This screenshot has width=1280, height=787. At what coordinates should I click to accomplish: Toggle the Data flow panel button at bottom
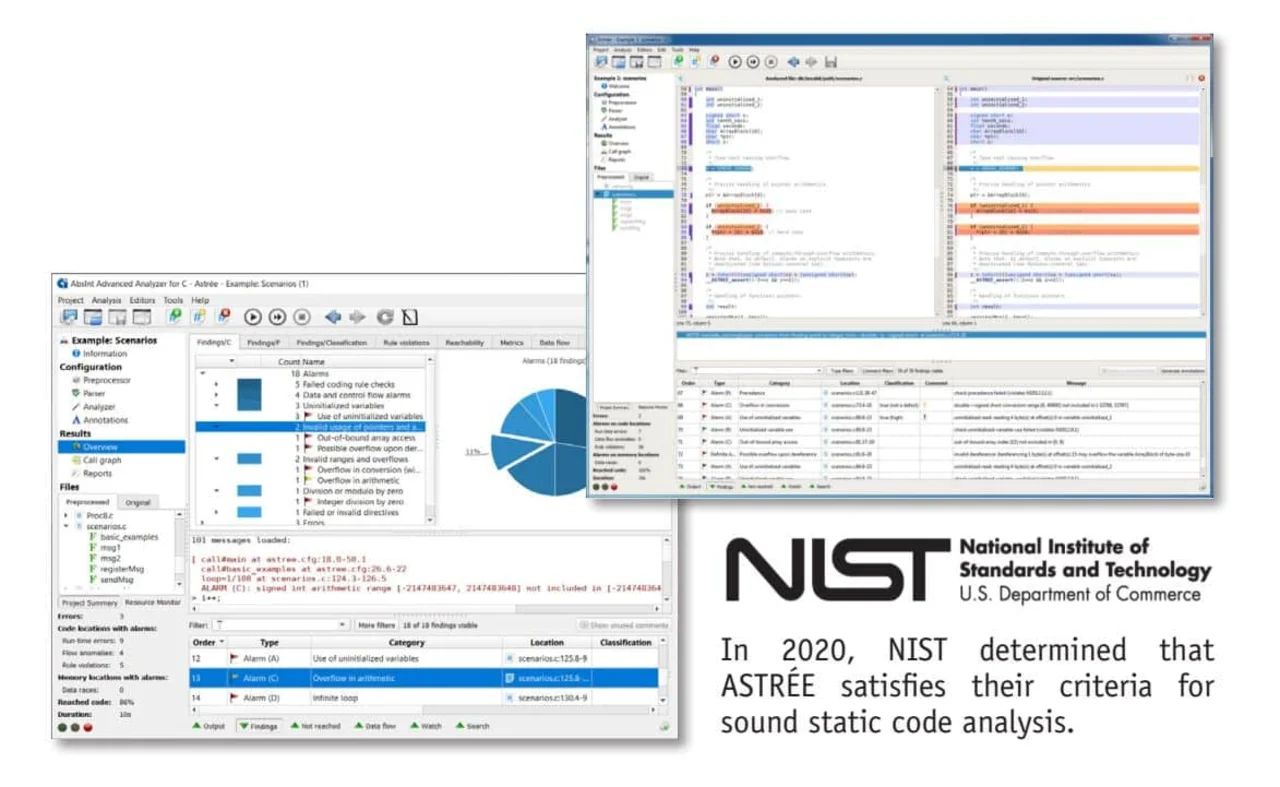point(375,726)
